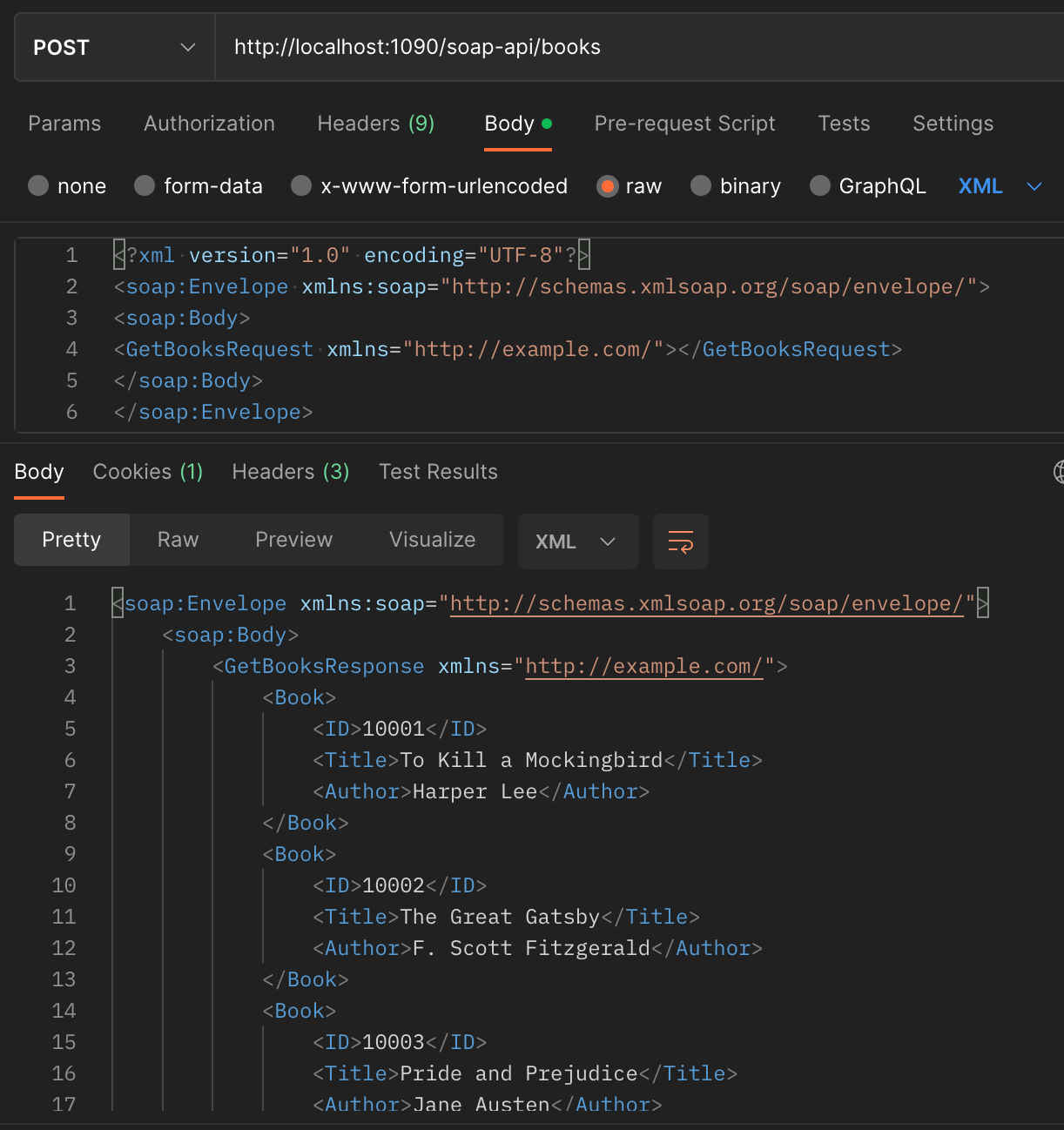
Task: Open the Pre-request Script tab
Action: pos(684,124)
